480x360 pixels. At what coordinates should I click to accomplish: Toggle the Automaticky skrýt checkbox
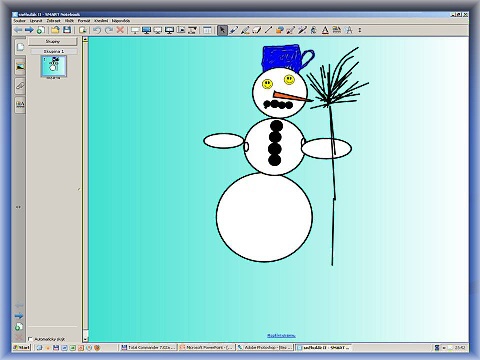click(30, 339)
